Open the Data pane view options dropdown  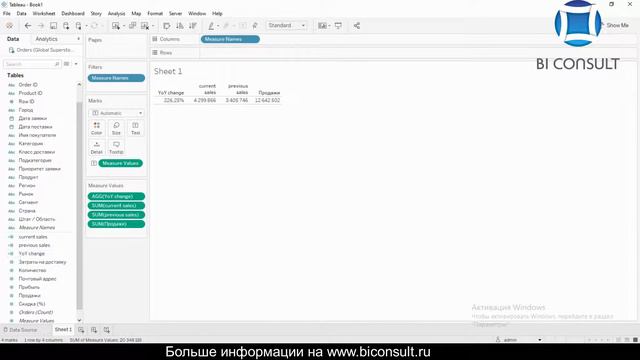coord(76,64)
